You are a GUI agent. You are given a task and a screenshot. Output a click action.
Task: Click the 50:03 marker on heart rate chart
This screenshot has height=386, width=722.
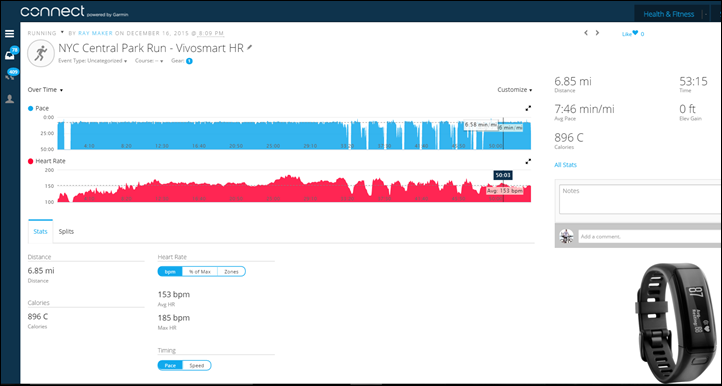point(503,175)
